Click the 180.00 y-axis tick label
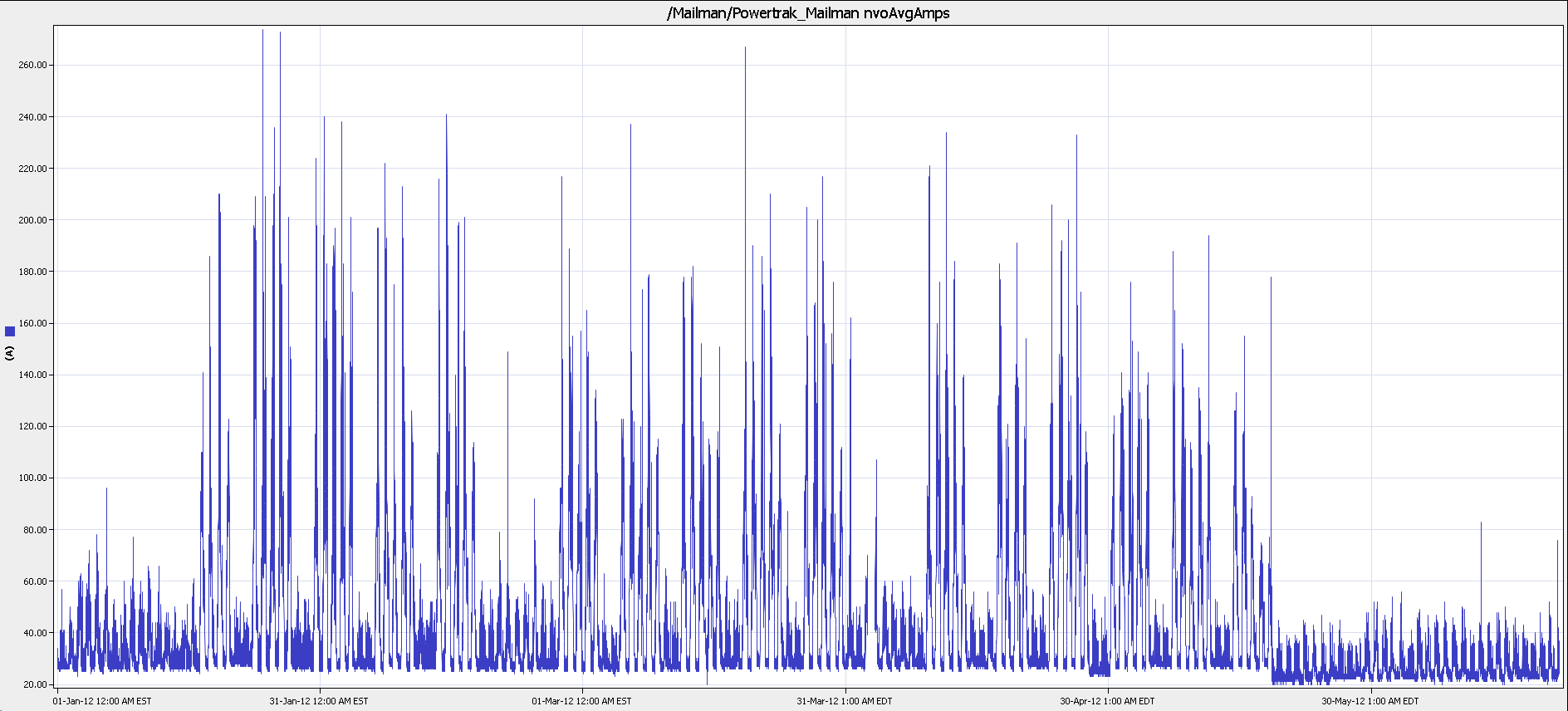This screenshot has width=1568, height=711. click(x=33, y=272)
